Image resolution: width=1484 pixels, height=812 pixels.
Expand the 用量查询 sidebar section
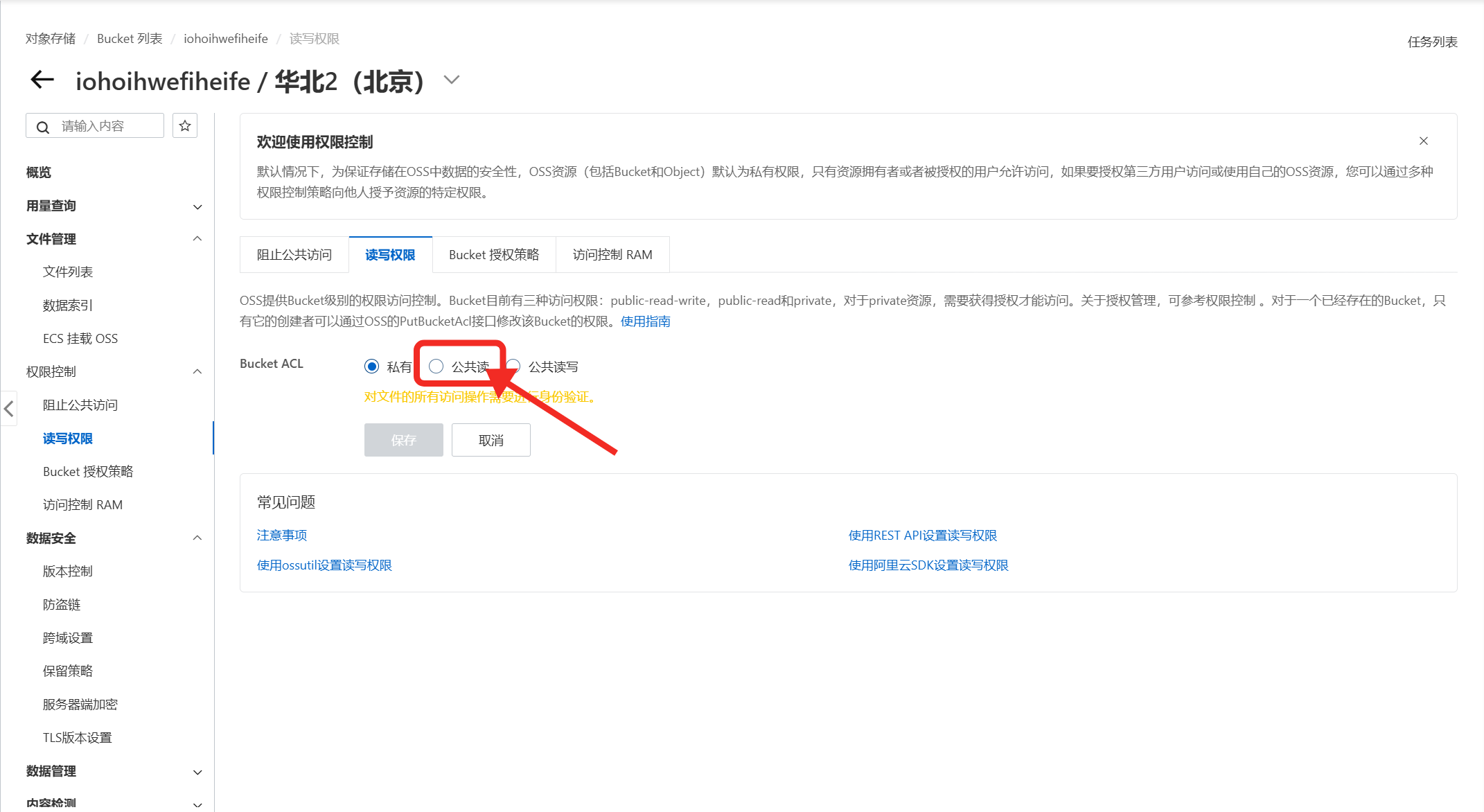tap(197, 206)
